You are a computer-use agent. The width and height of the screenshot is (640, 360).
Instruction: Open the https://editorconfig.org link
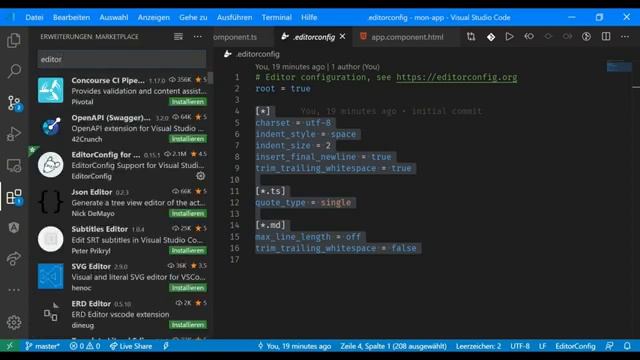click(456, 77)
